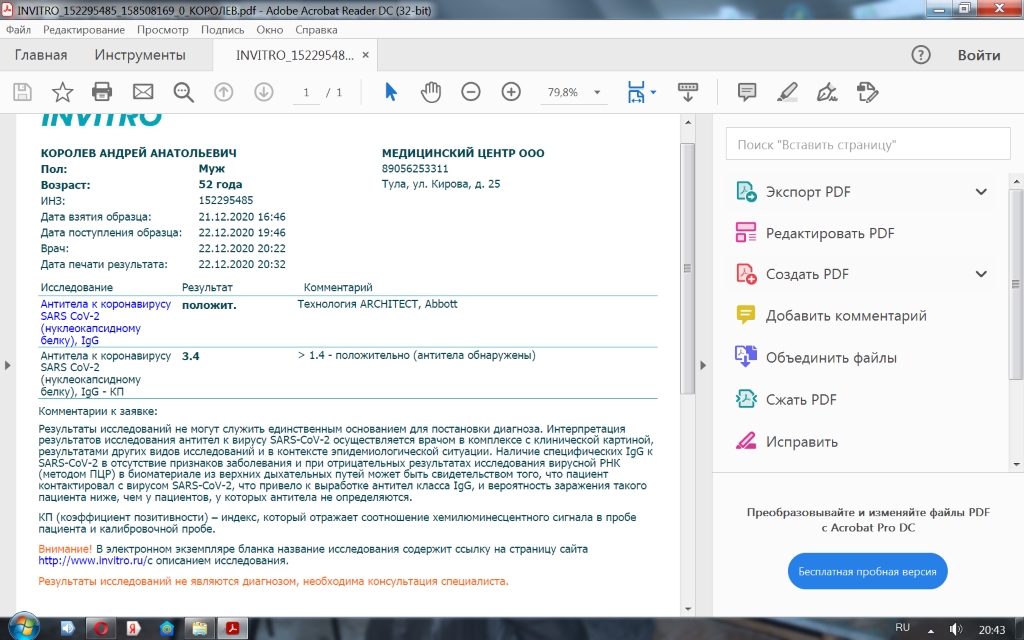
Task: Open the Find text magnifier tool
Action: click(x=183, y=92)
